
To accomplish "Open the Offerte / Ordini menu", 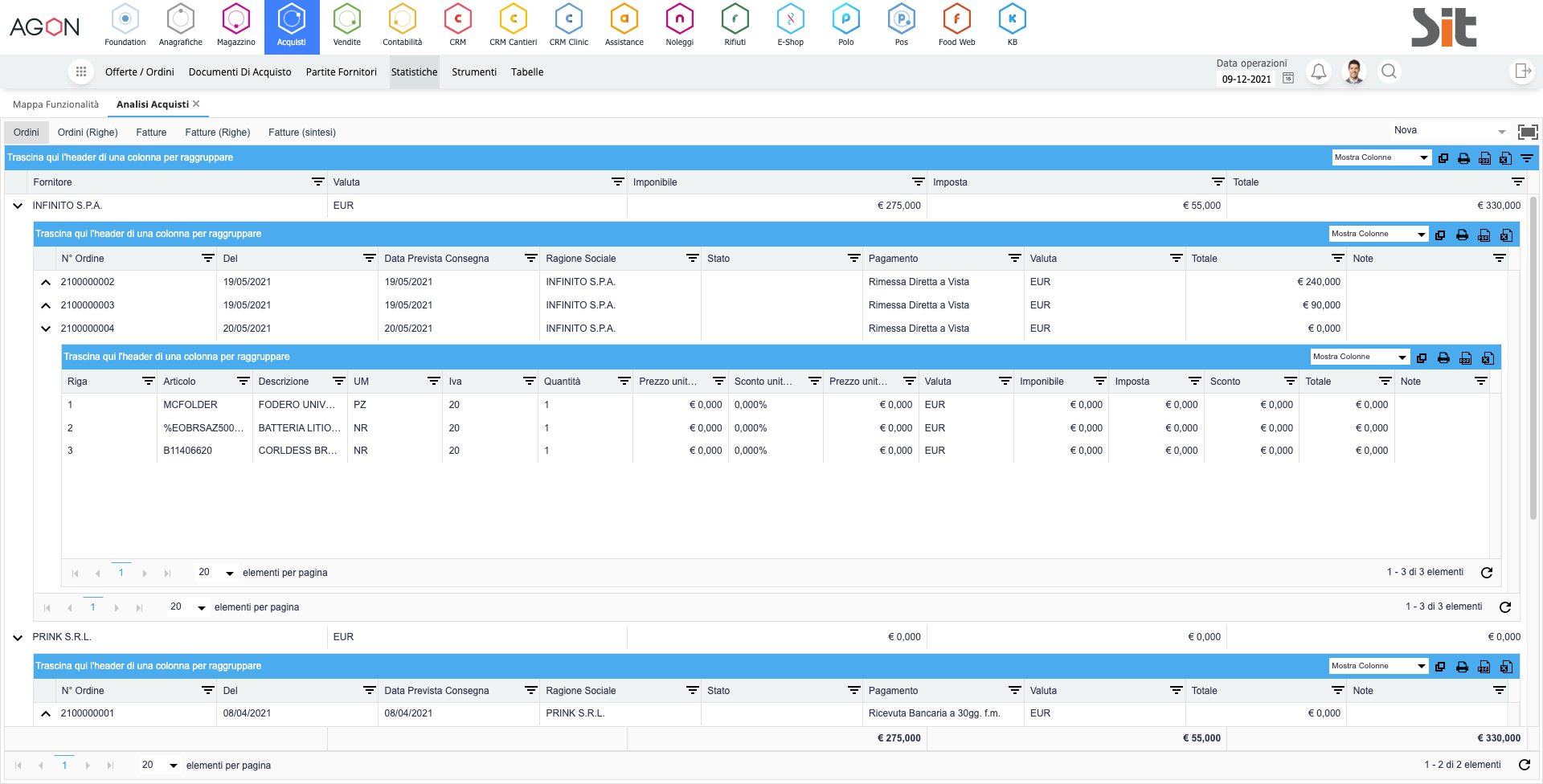I will (x=140, y=71).
